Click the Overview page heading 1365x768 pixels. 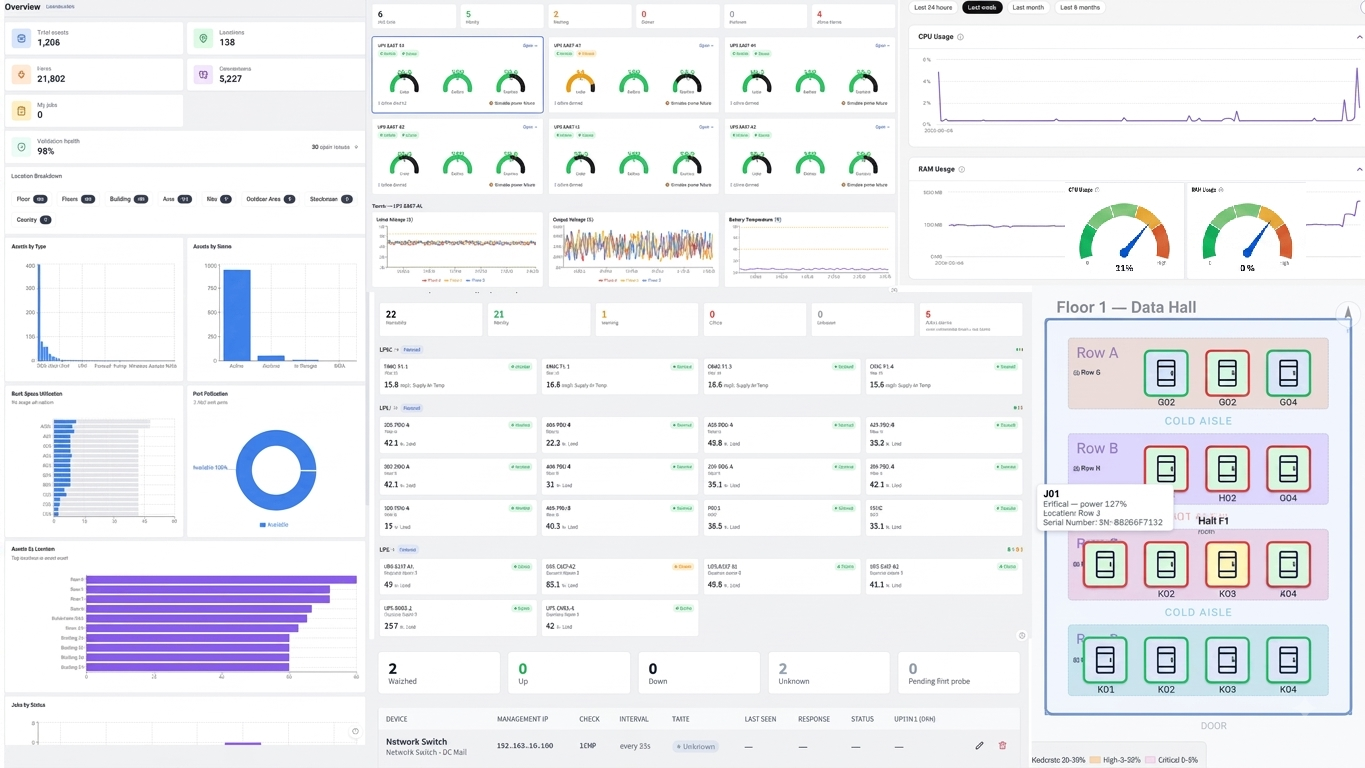(x=23, y=7)
